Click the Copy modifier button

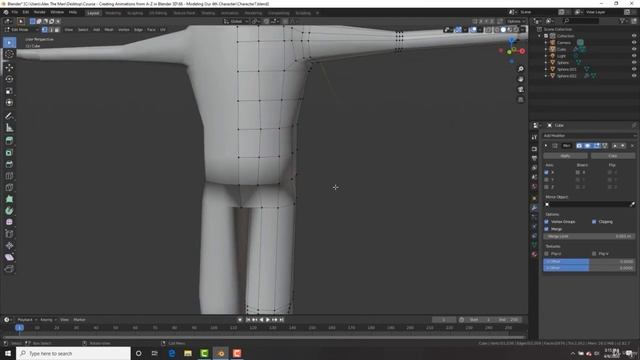click(613, 156)
